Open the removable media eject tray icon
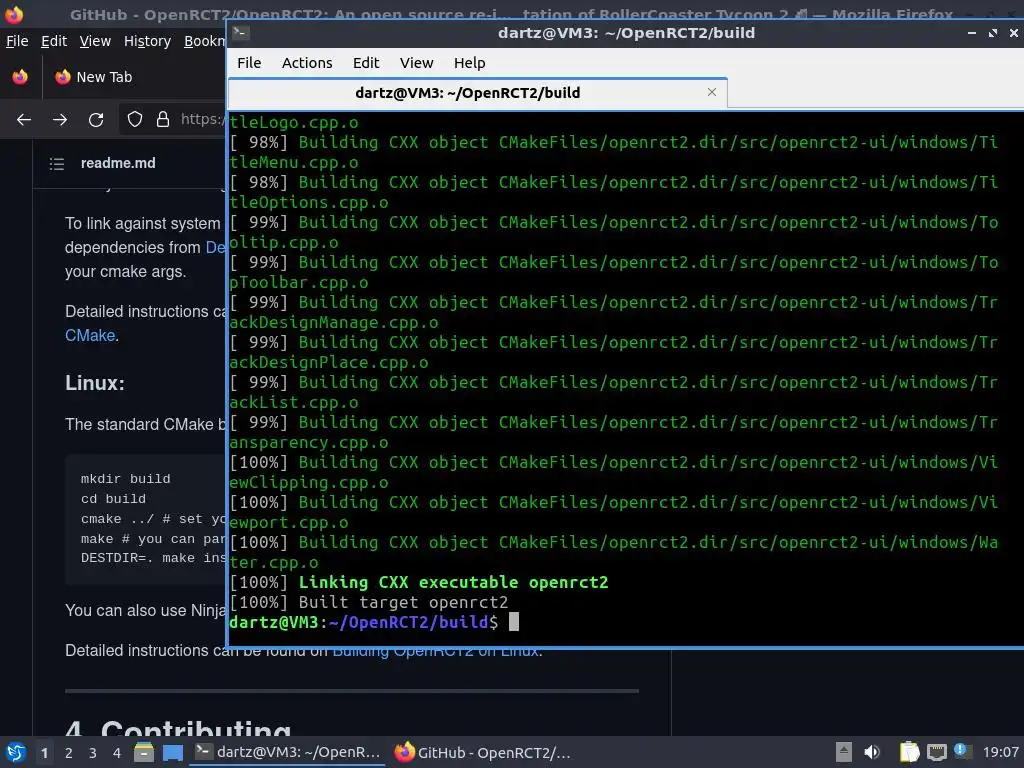Image resolution: width=1024 pixels, height=768 pixels. point(844,752)
